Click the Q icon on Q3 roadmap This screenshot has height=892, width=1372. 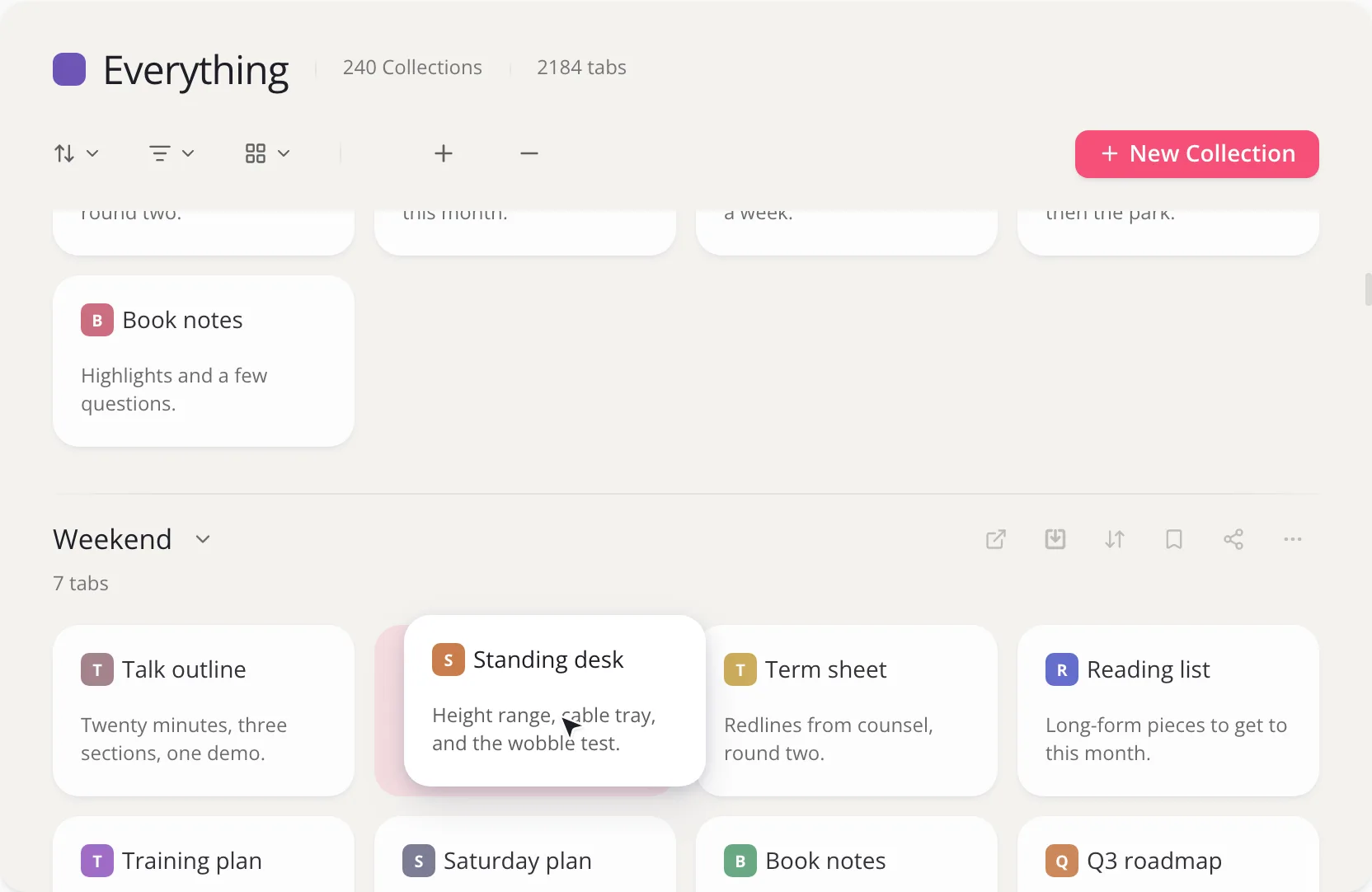tap(1062, 861)
